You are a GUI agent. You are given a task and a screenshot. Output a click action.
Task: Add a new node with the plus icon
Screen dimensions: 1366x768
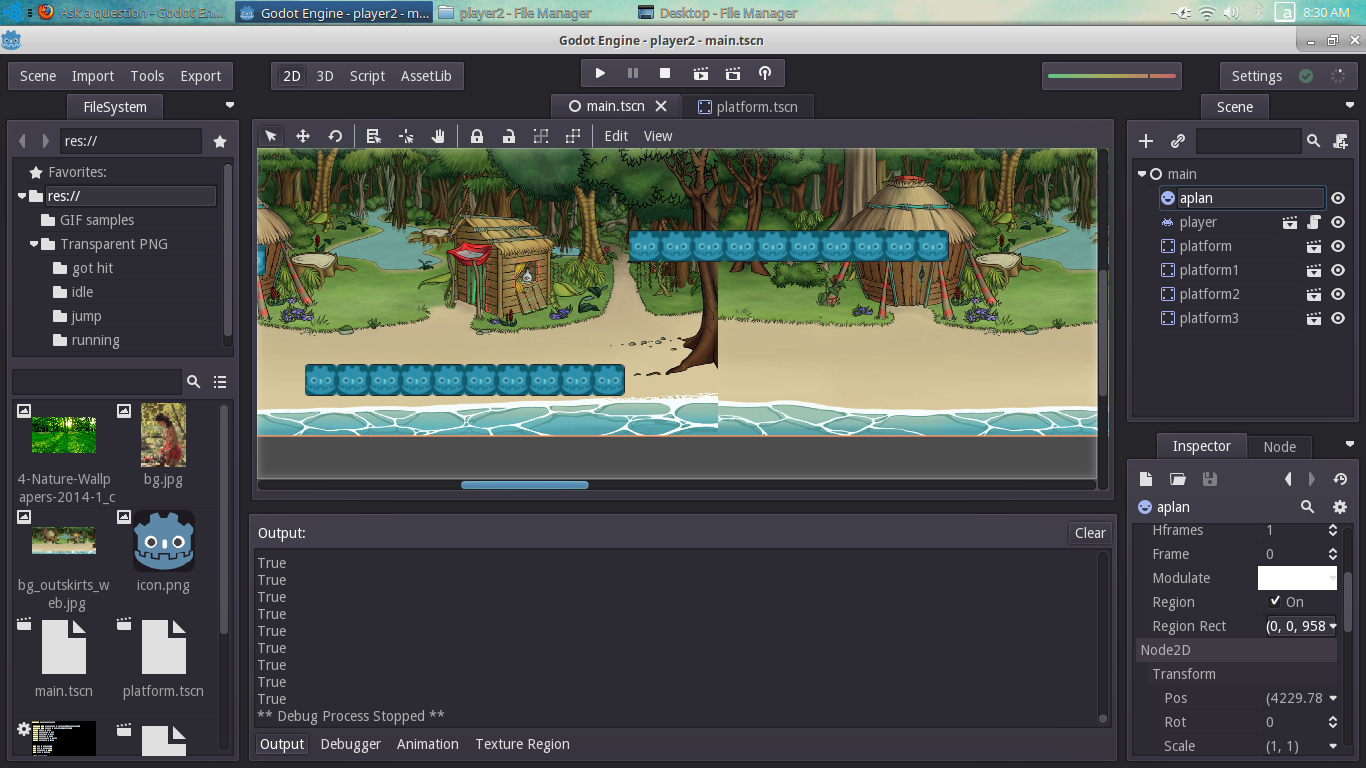coord(1146,142)
